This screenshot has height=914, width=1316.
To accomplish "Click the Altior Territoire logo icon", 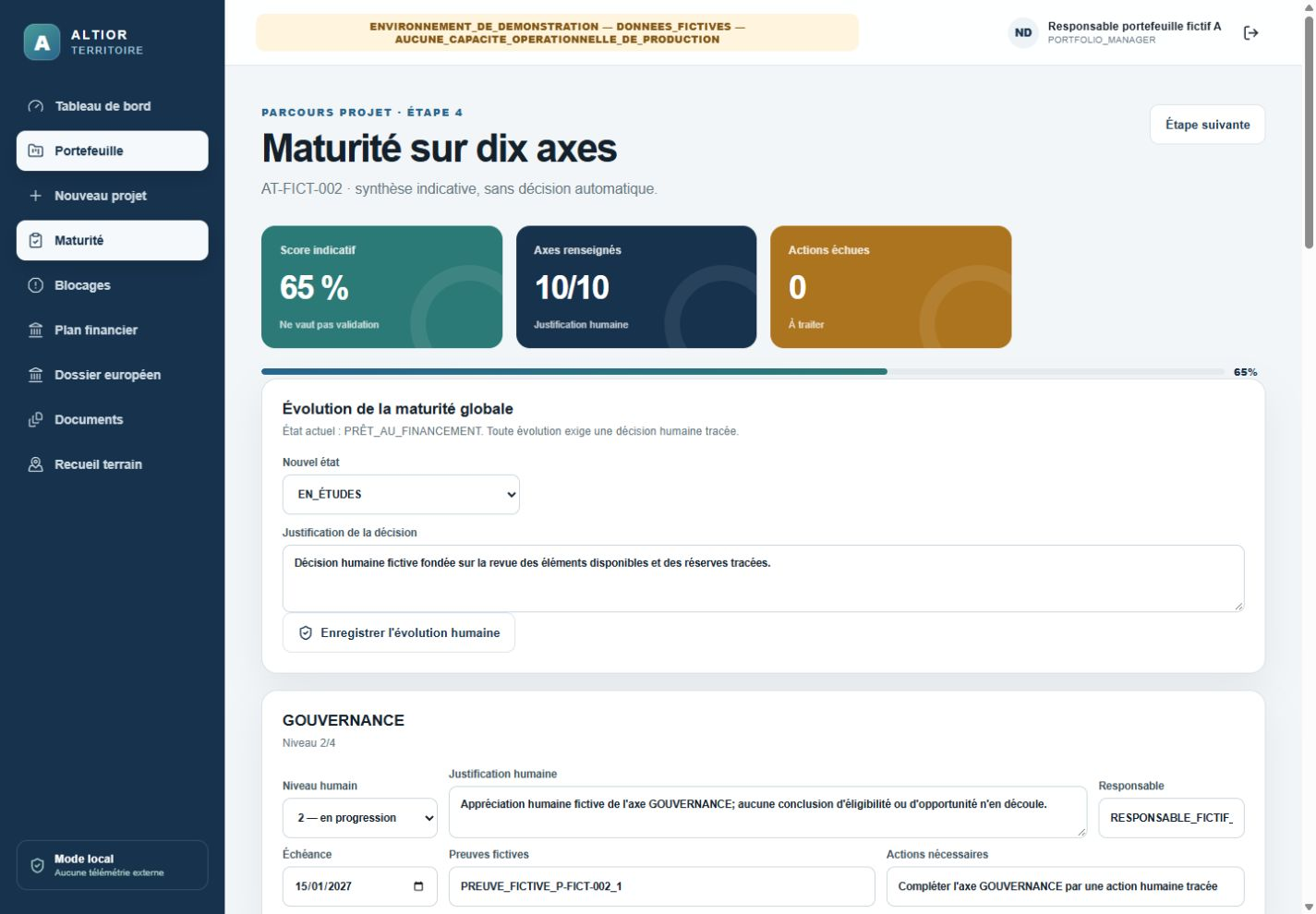I will pyautogui.click(x=42, y=42).
